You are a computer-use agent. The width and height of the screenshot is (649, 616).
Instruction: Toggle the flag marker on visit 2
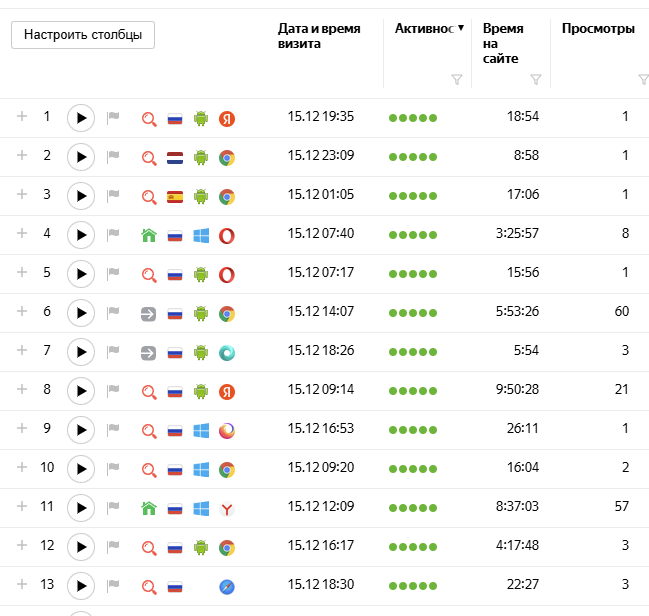point(114,157)
